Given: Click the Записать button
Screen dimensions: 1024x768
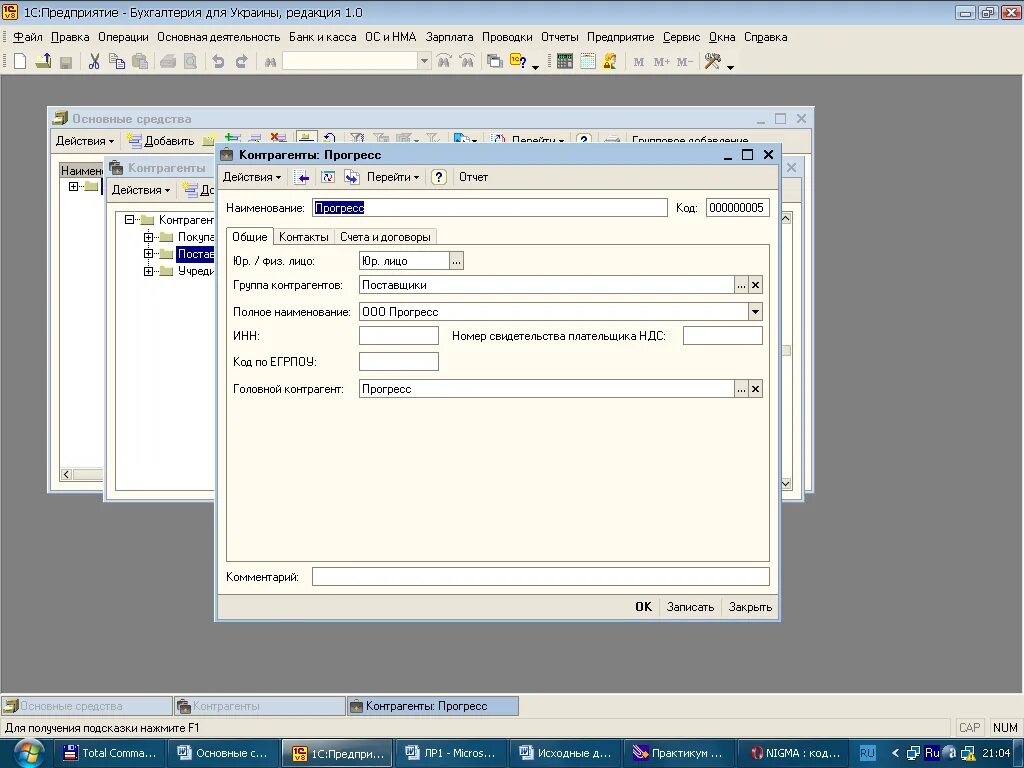Looking at the screenshot, I should pos(690,607).
